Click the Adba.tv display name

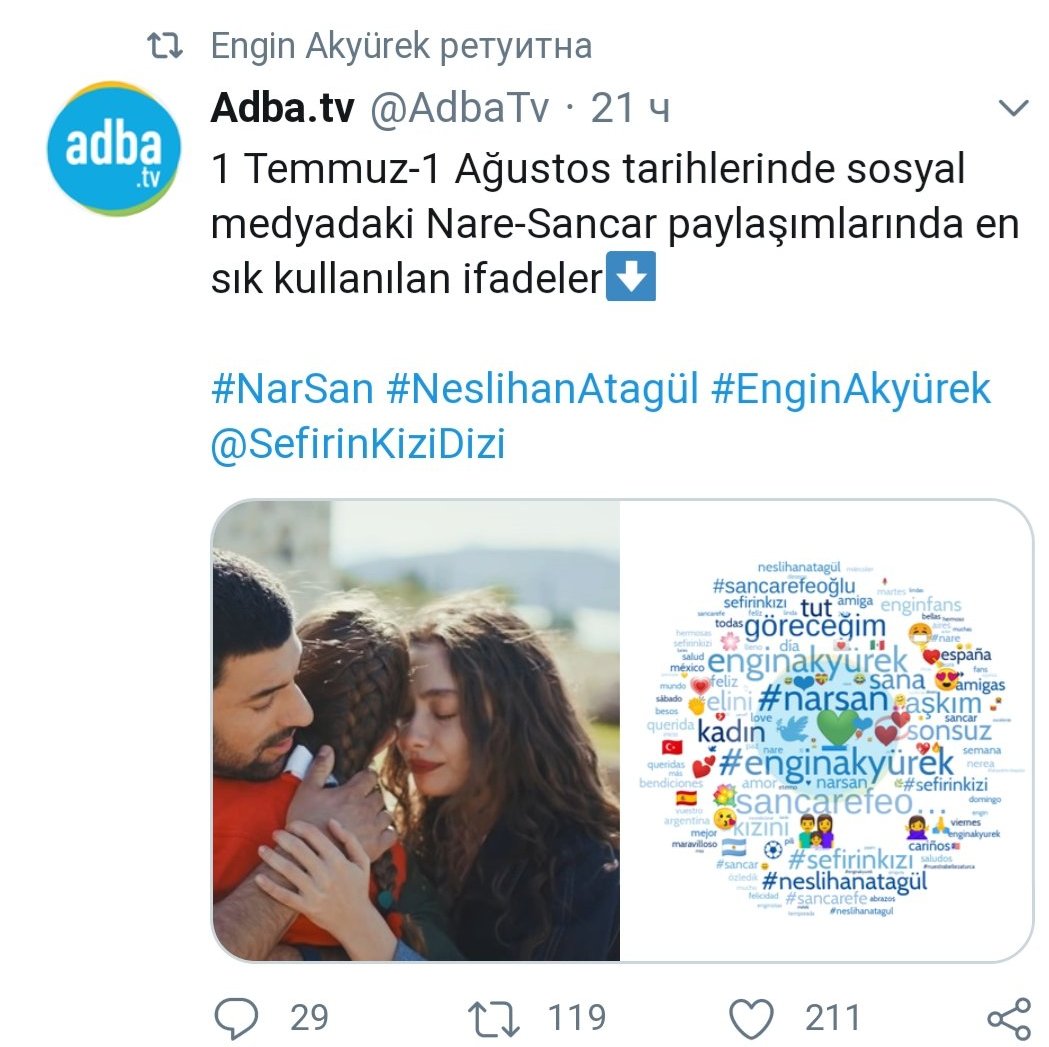point(282,108)
